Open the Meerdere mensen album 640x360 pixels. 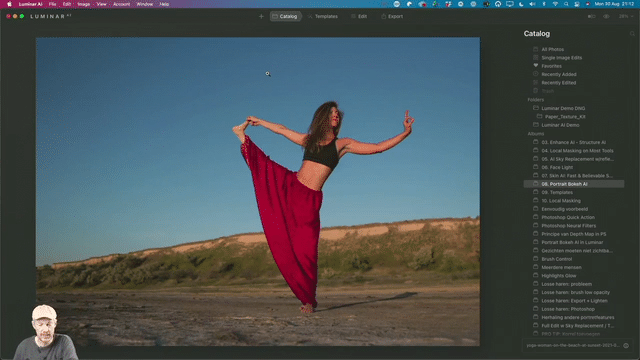(561, 267)
